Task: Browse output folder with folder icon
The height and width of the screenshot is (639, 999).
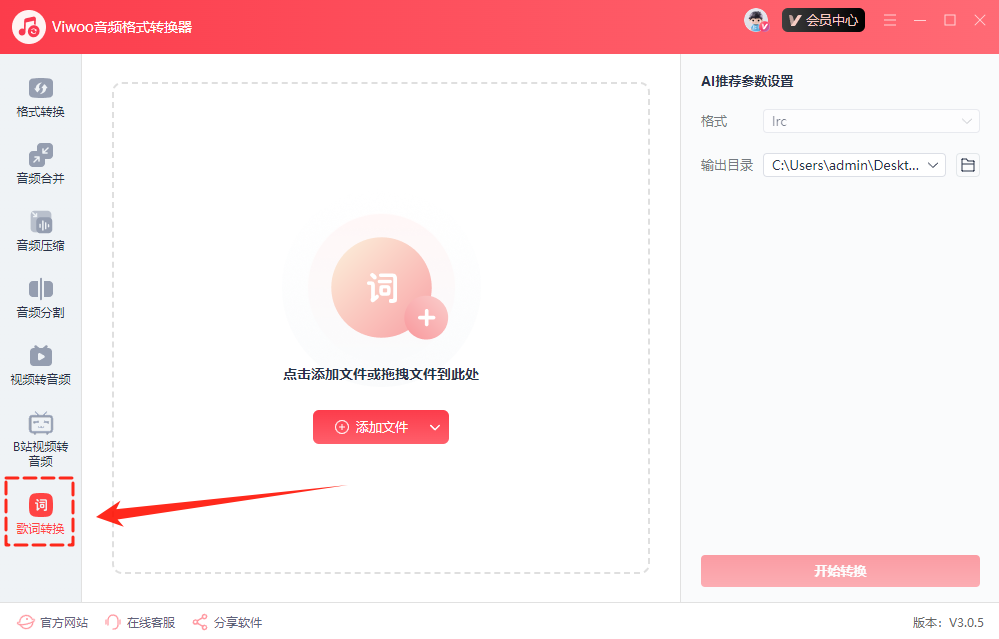Action: (967, 165)
